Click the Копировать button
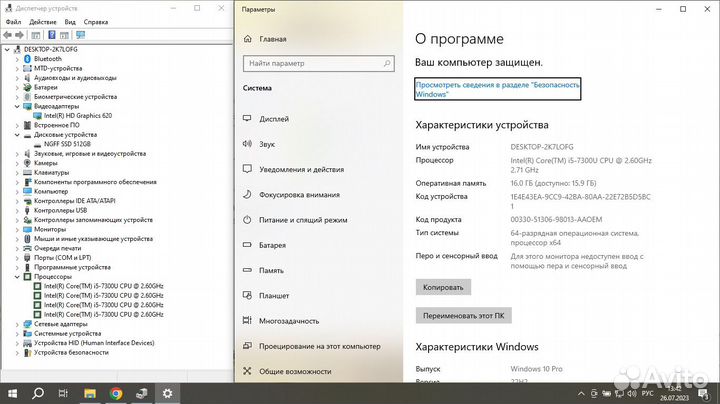Viewport: 720px width, 404px height. click(x=443, y=287)
